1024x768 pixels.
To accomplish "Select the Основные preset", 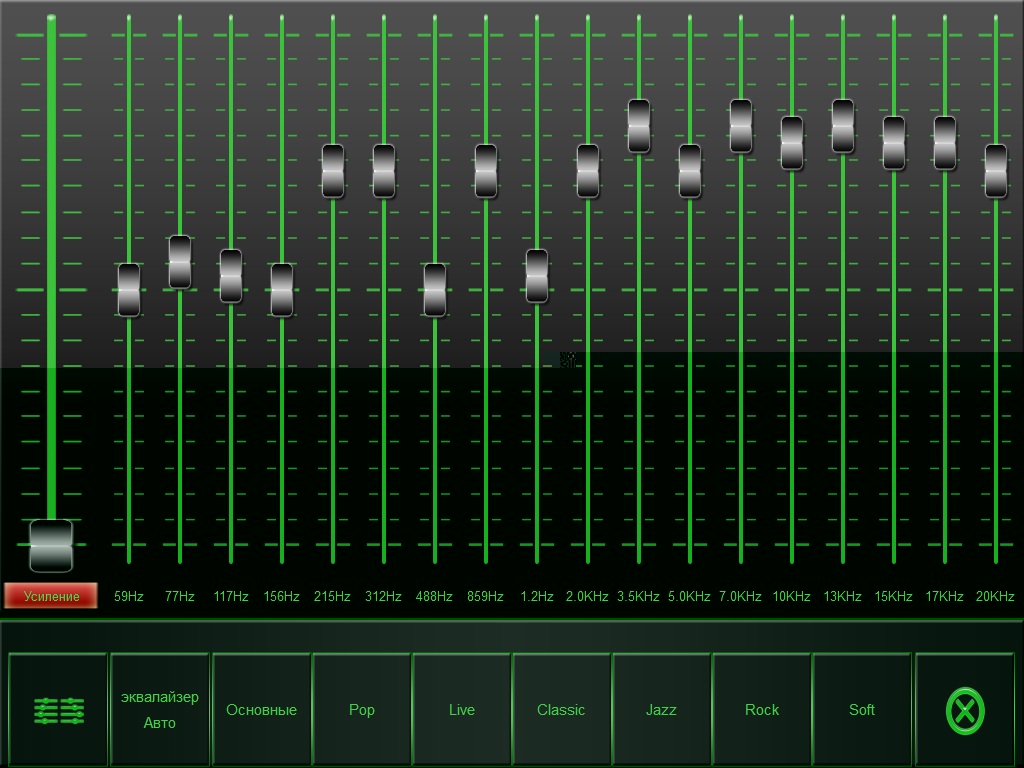I will click(x=261, y=710).
